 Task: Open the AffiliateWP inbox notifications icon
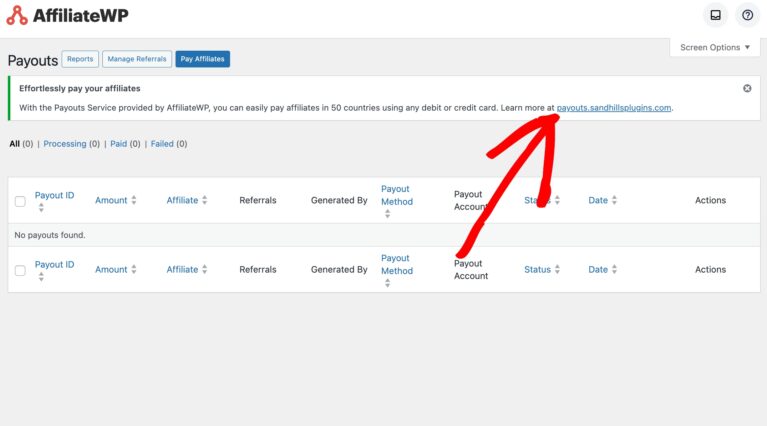[715, 15]
